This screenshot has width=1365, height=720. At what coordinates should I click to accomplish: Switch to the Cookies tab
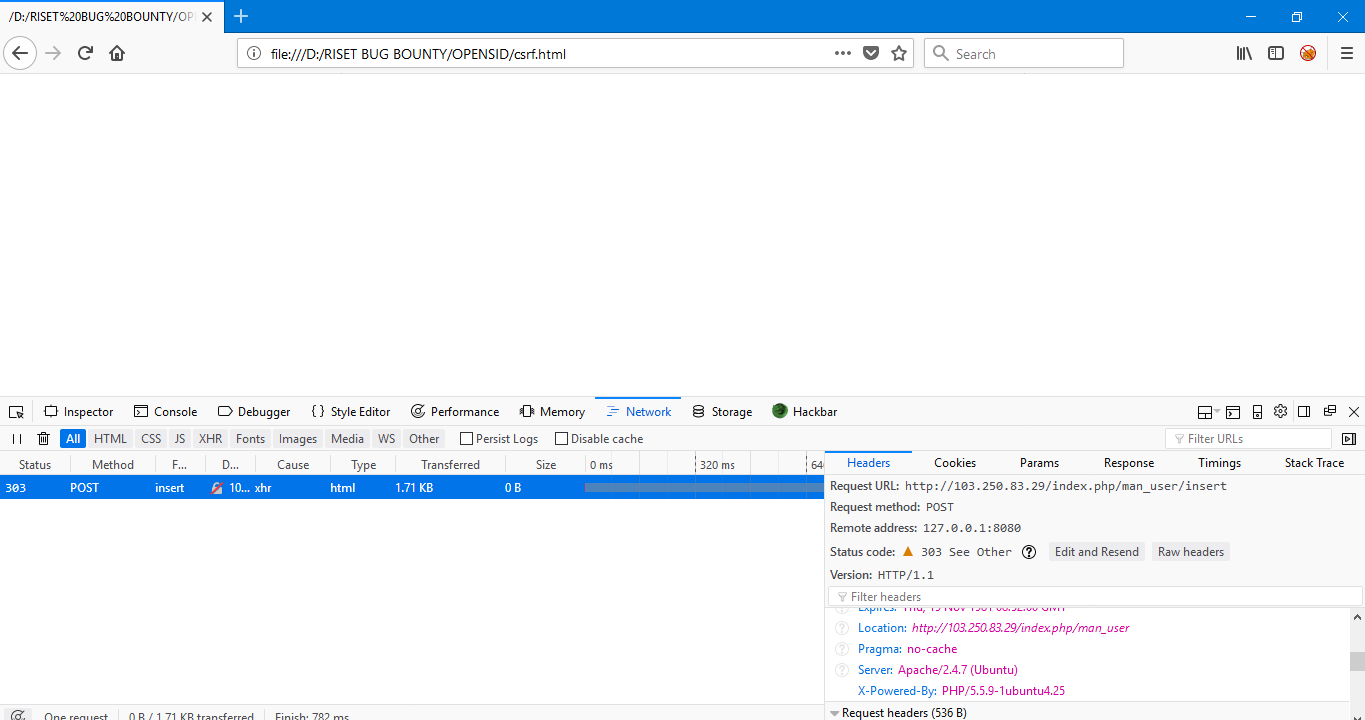point(954,462)
